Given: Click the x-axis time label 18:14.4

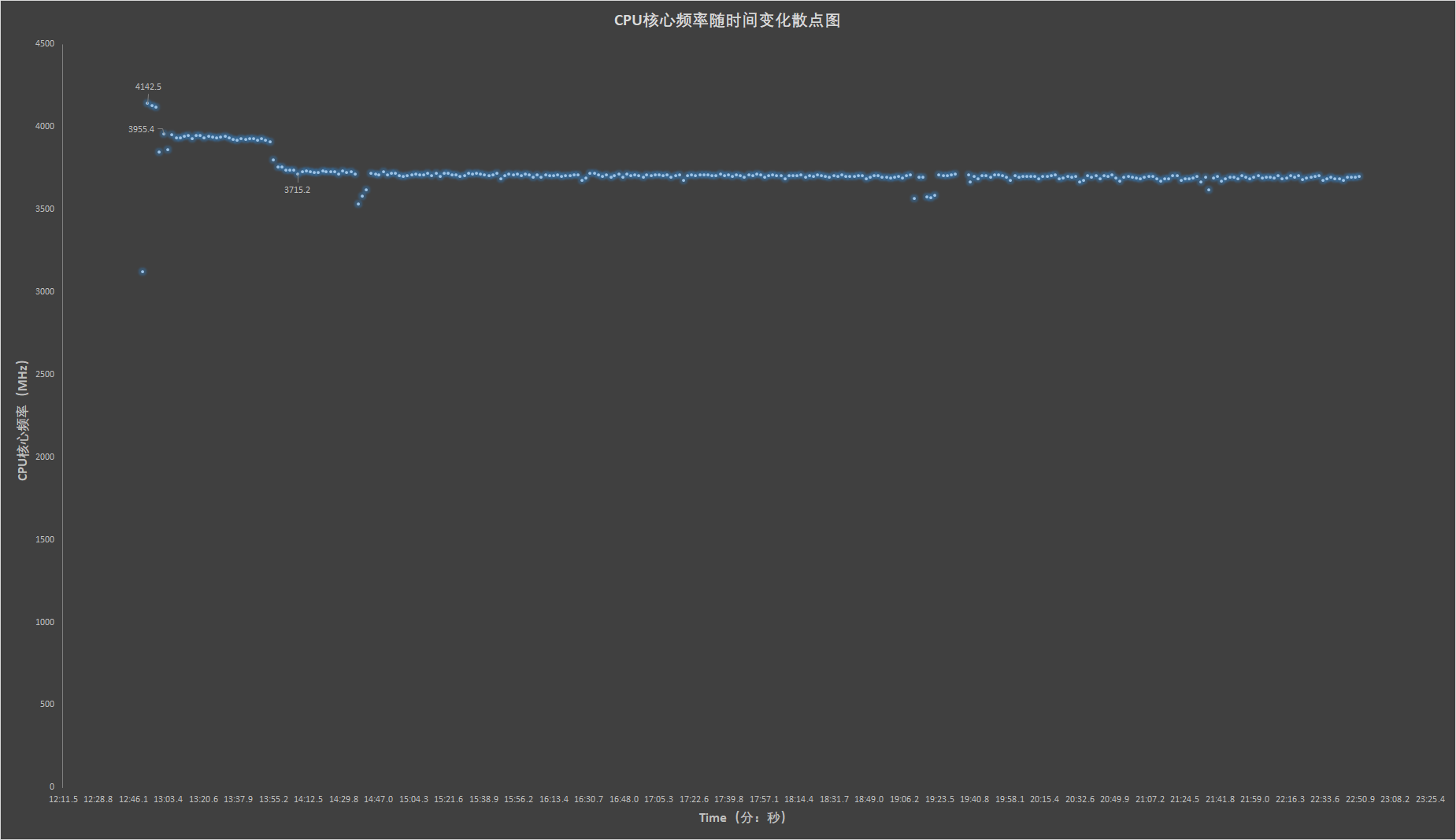Looking at the screenshot, I should (x=798, y=799).
